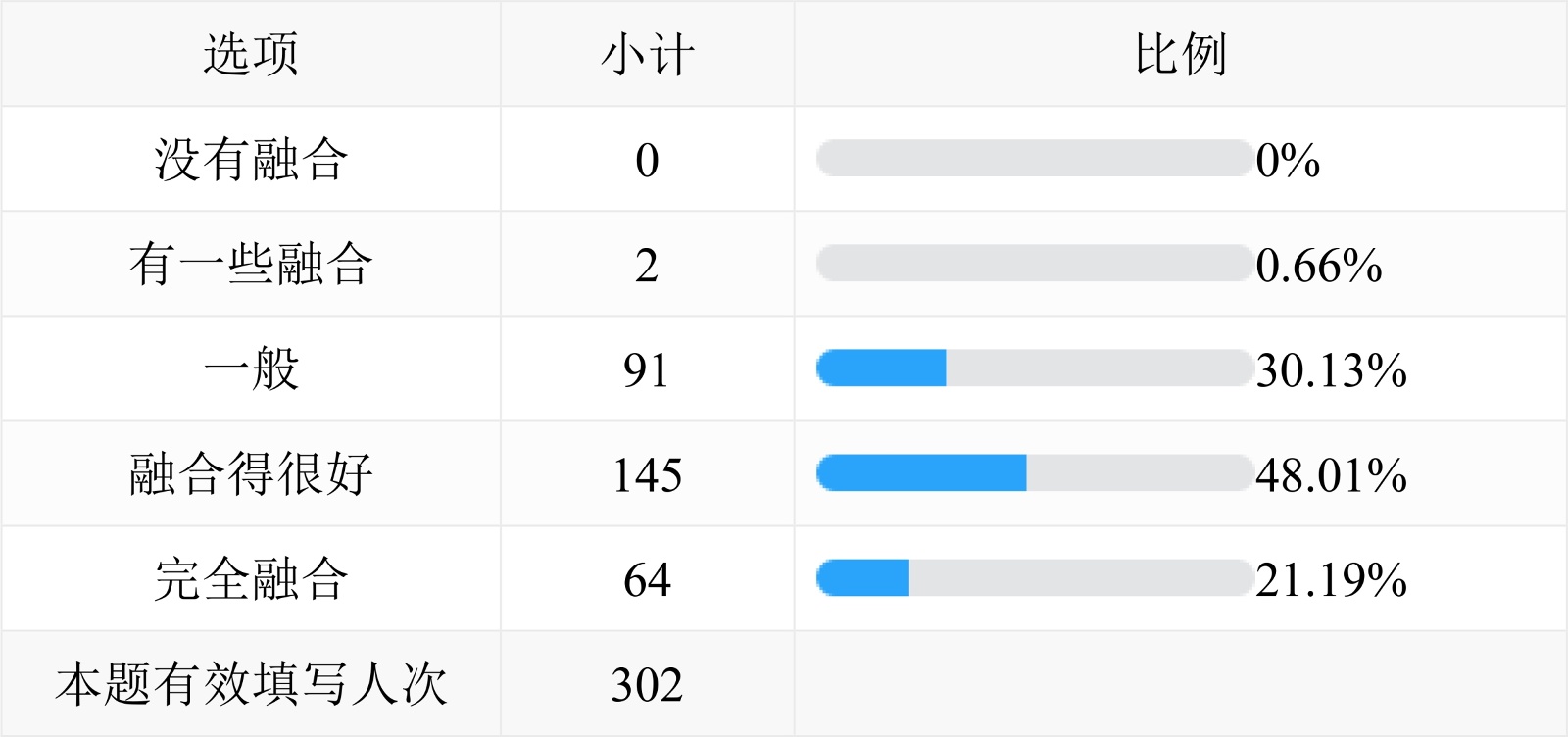Image resolution: width=1568 pixels, height=737 pixels.
Task: Click the subtotal value 91
Action: 647,370
